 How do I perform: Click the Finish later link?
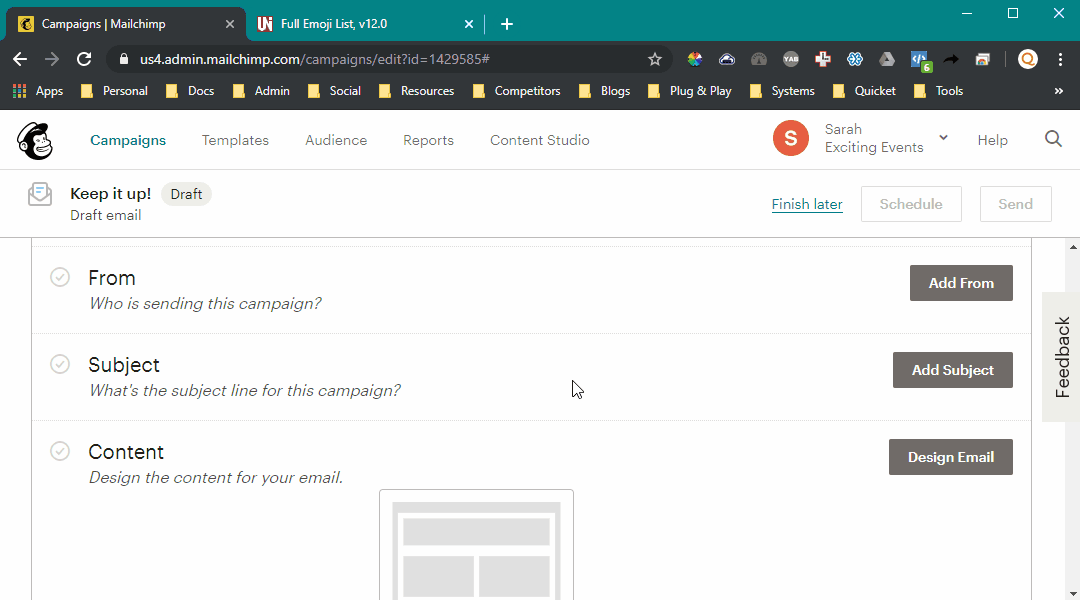(x=807, y=205)
